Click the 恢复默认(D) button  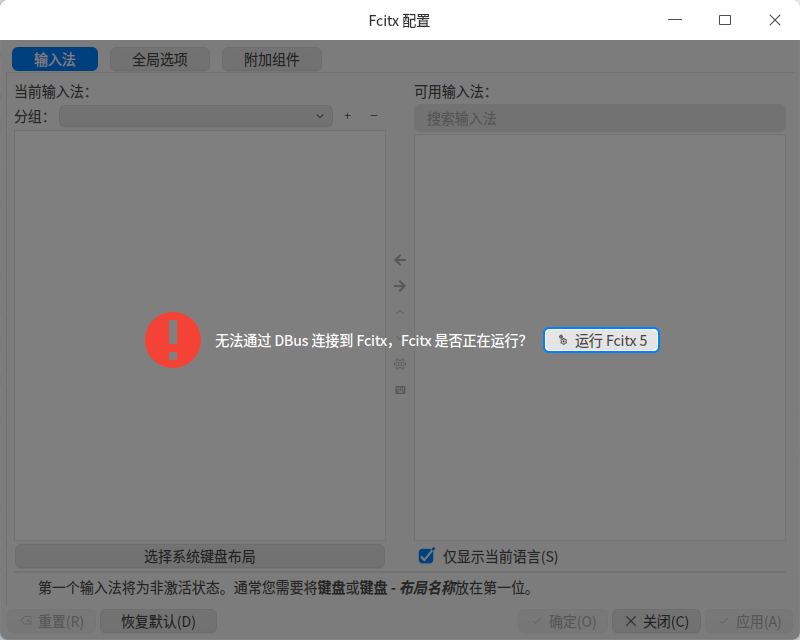point(159,622)
